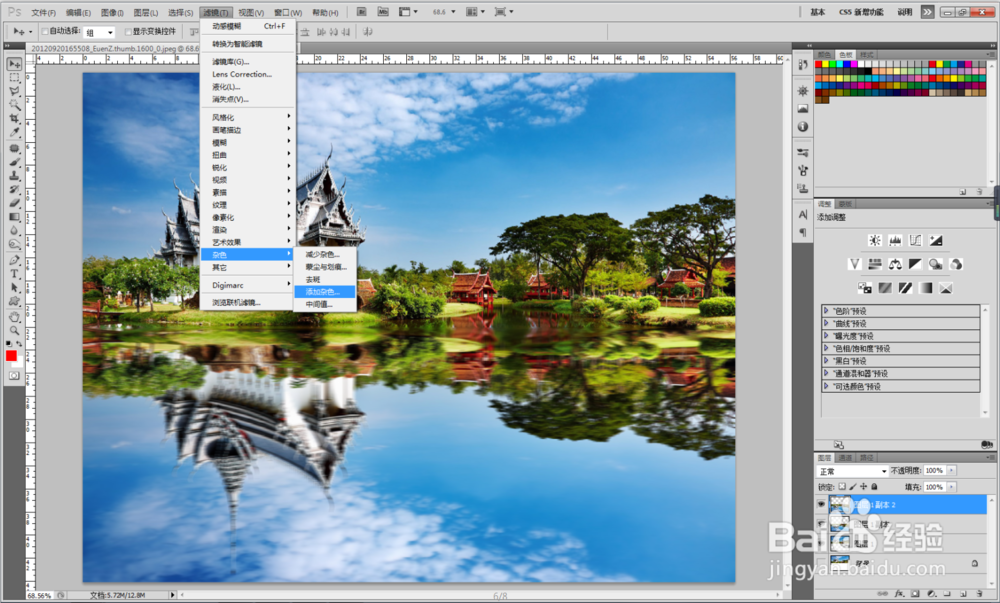Open the 不透明度 opacity slider arrow
The height and width of the screenshot is (603, 1000).
point(952,470)
